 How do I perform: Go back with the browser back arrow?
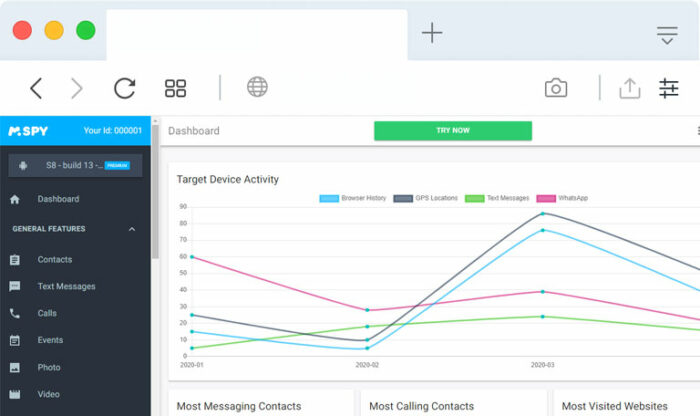coord(36,88)
